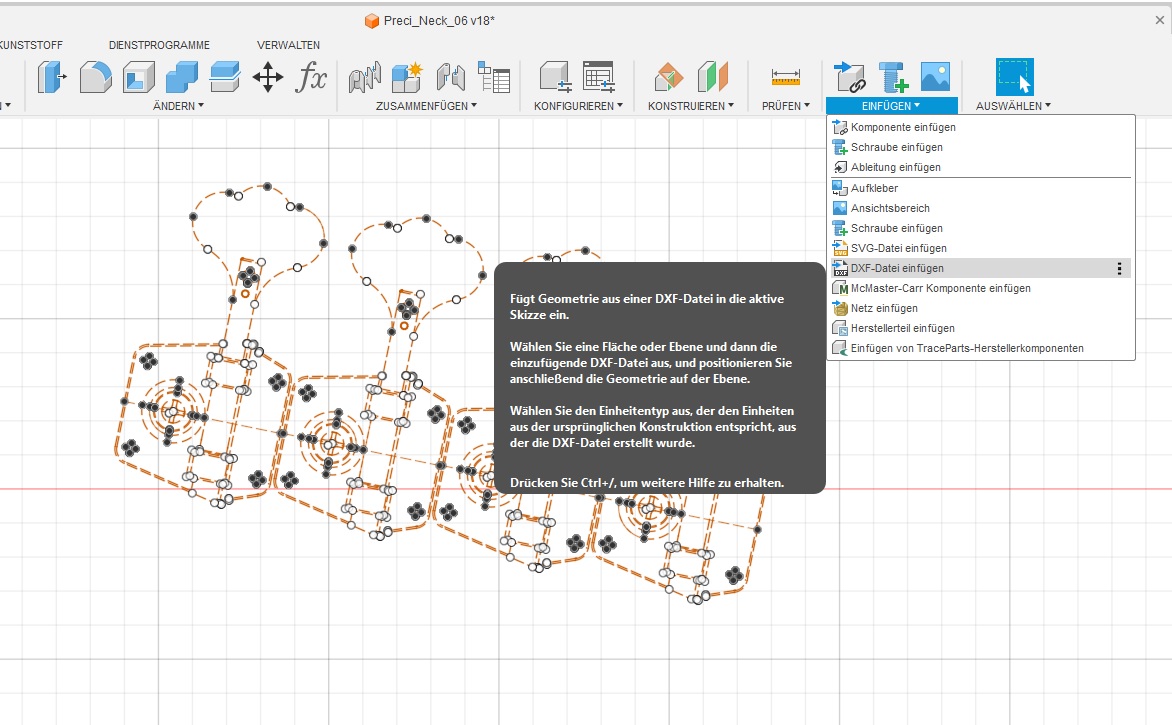Open the KONSTRUIEREN dropdown
The width and height of the screenshot is (1172, 725).
(691, 106)
